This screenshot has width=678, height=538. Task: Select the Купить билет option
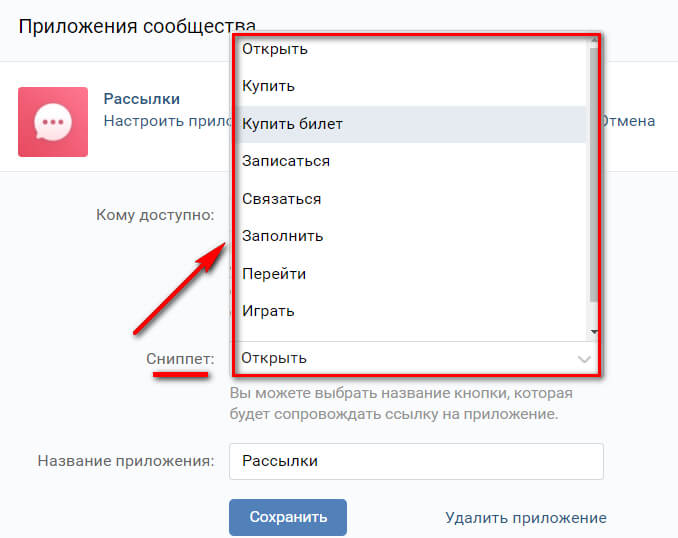(x=292, y=124)
